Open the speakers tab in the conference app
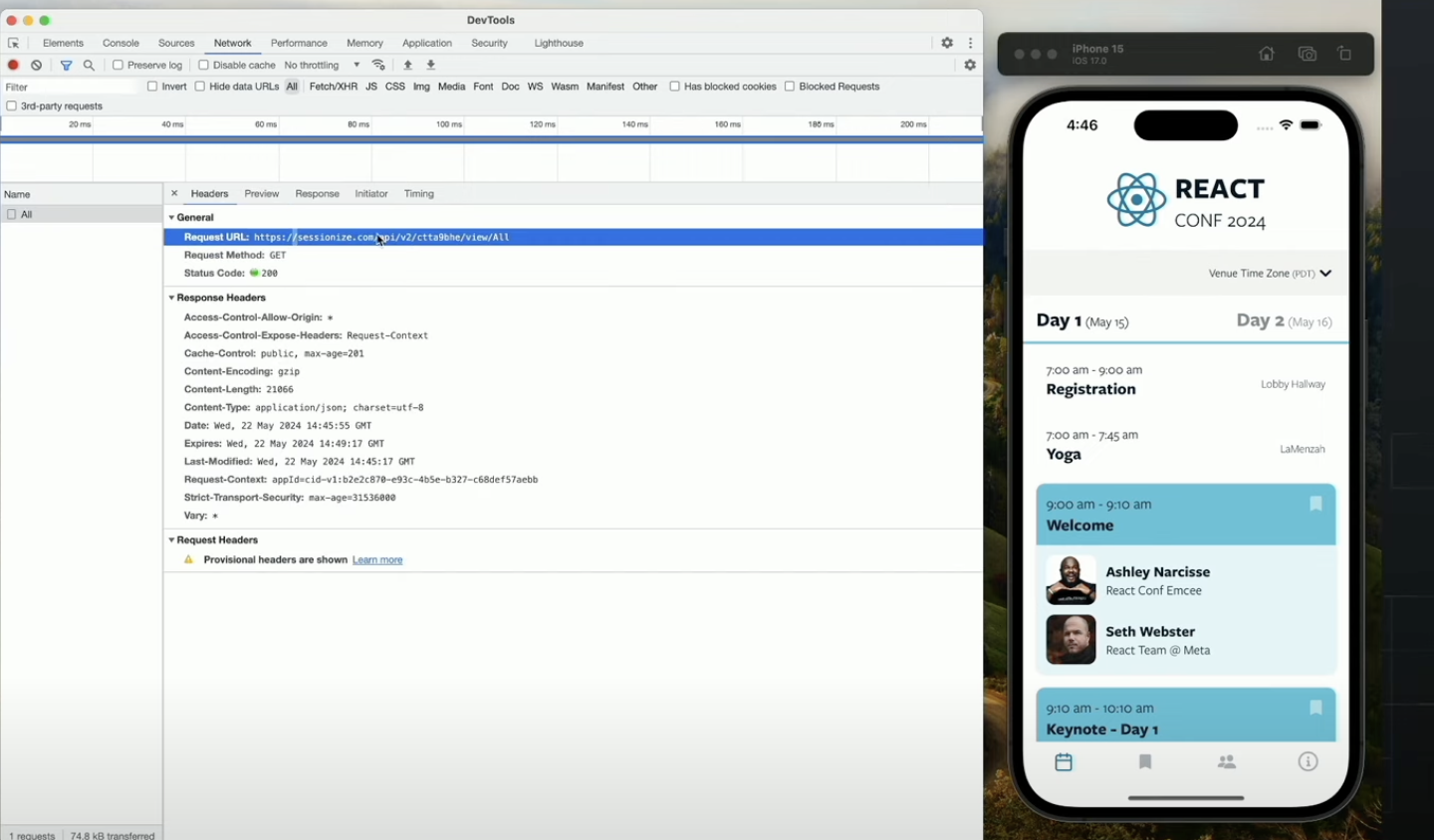This screenshot has width=1434, height=840. point(1226,761)
